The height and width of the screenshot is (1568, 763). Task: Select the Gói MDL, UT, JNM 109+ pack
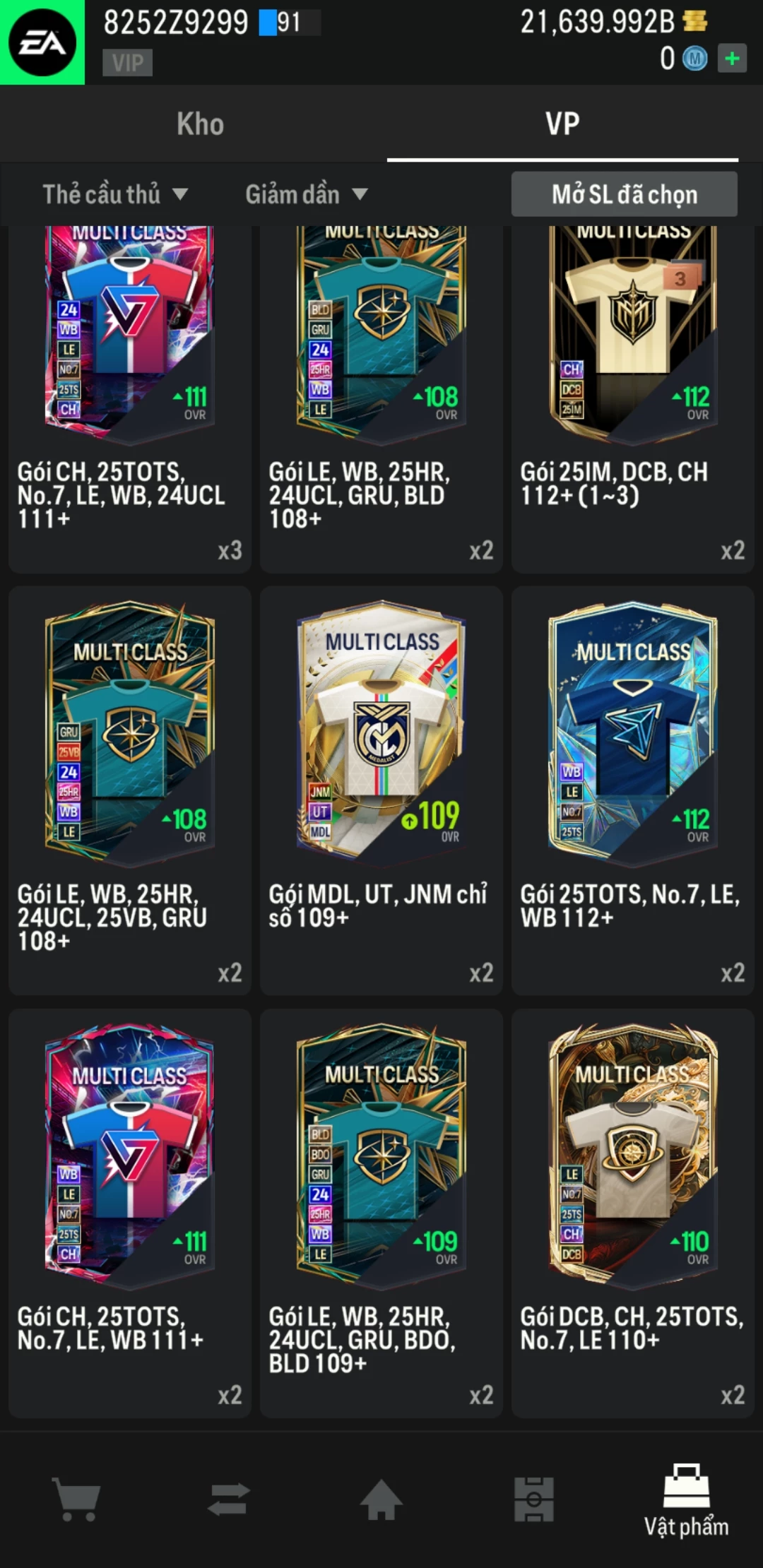coord(381,790)
